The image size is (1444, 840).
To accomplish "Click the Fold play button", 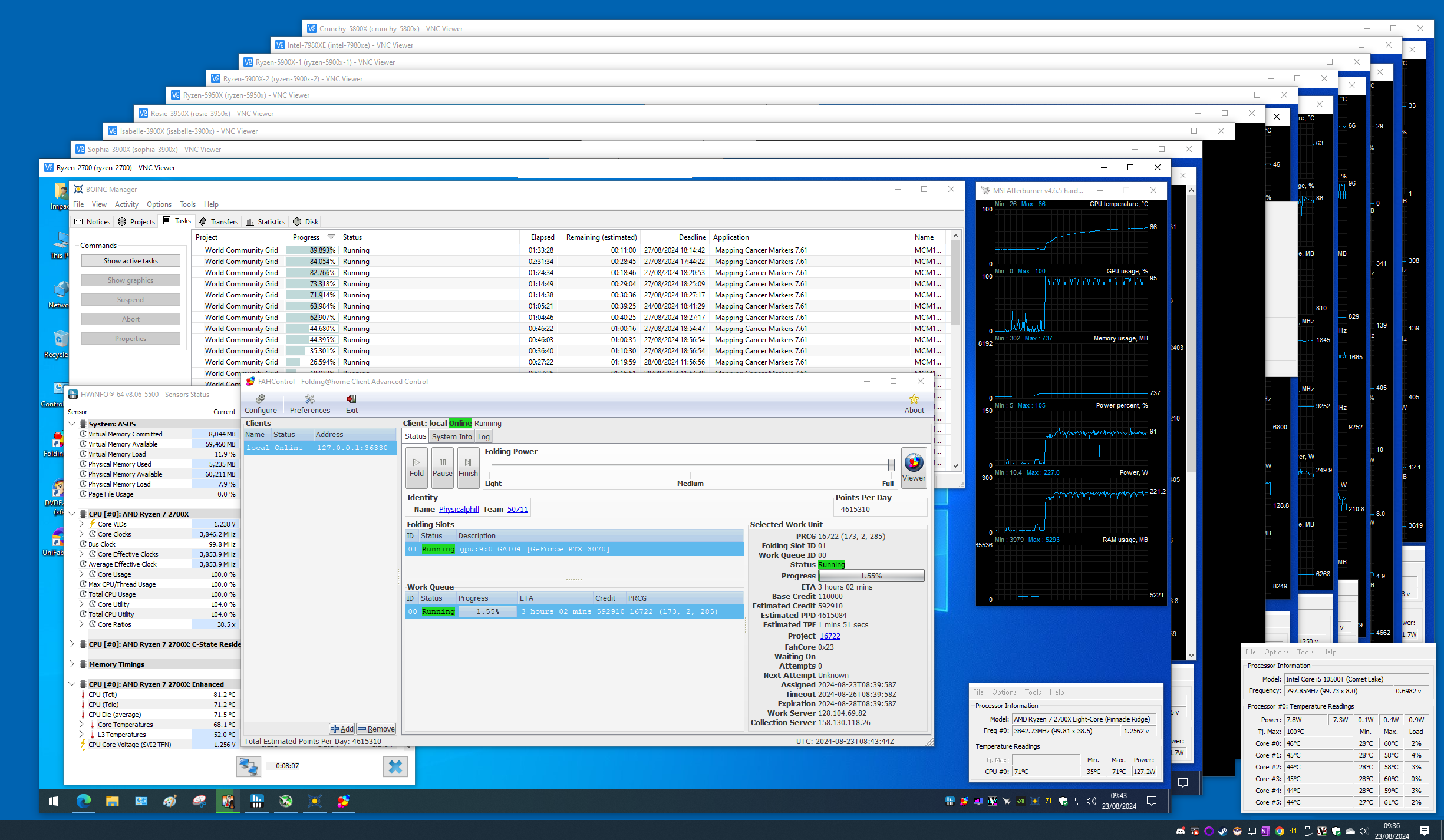I will click(x=417, y=468).
